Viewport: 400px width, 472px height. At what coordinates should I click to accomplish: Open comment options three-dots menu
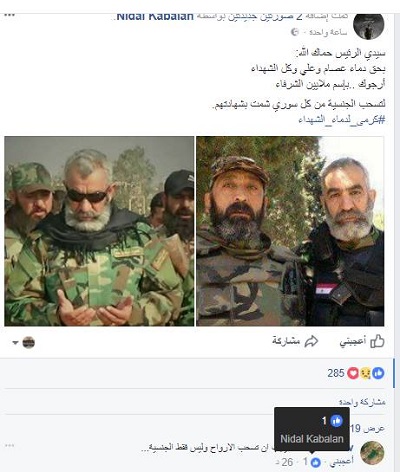click(x=10, y=445)
